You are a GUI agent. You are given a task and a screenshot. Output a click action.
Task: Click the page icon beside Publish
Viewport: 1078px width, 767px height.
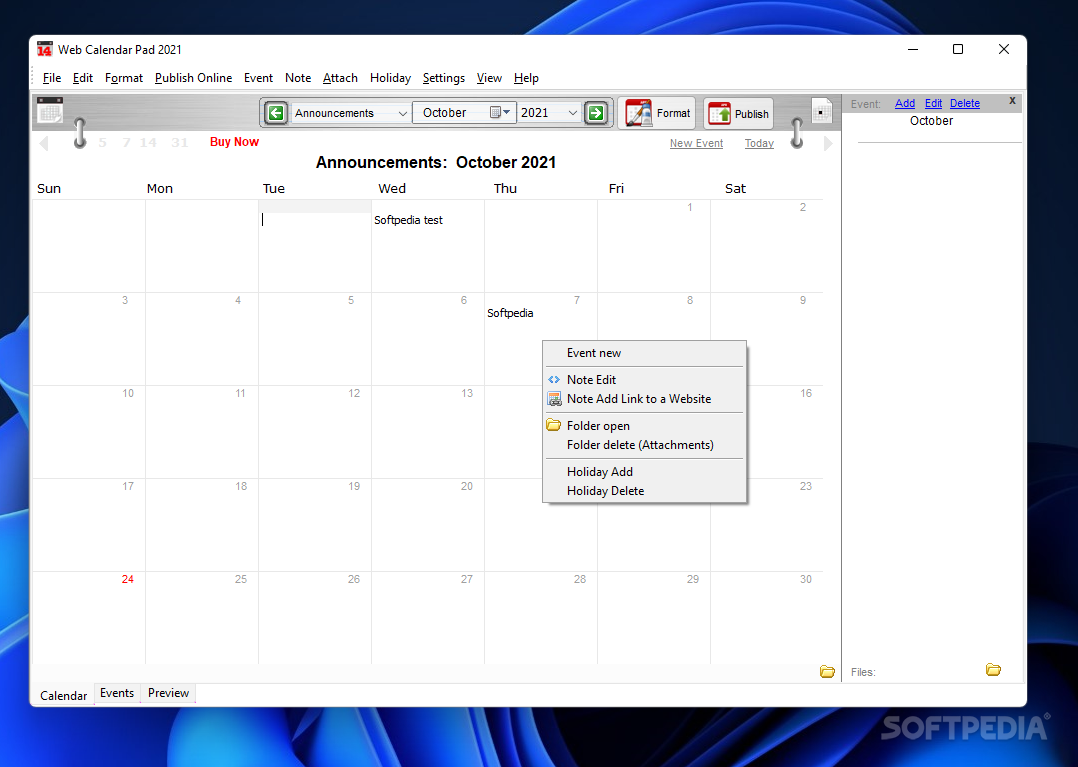point(822,111)
